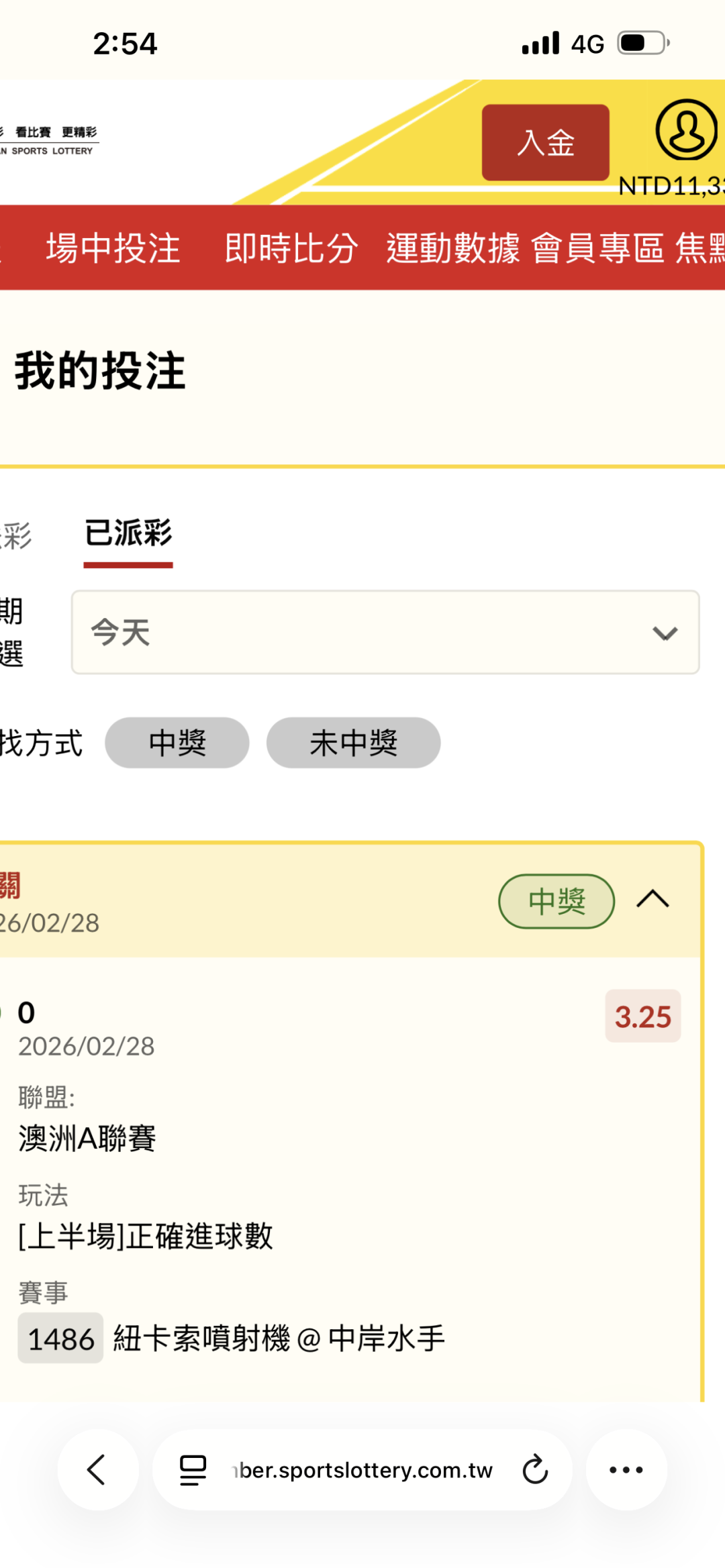Tap the browser back arrow
Screen dimensions: 725x1568
(97, 1469)
